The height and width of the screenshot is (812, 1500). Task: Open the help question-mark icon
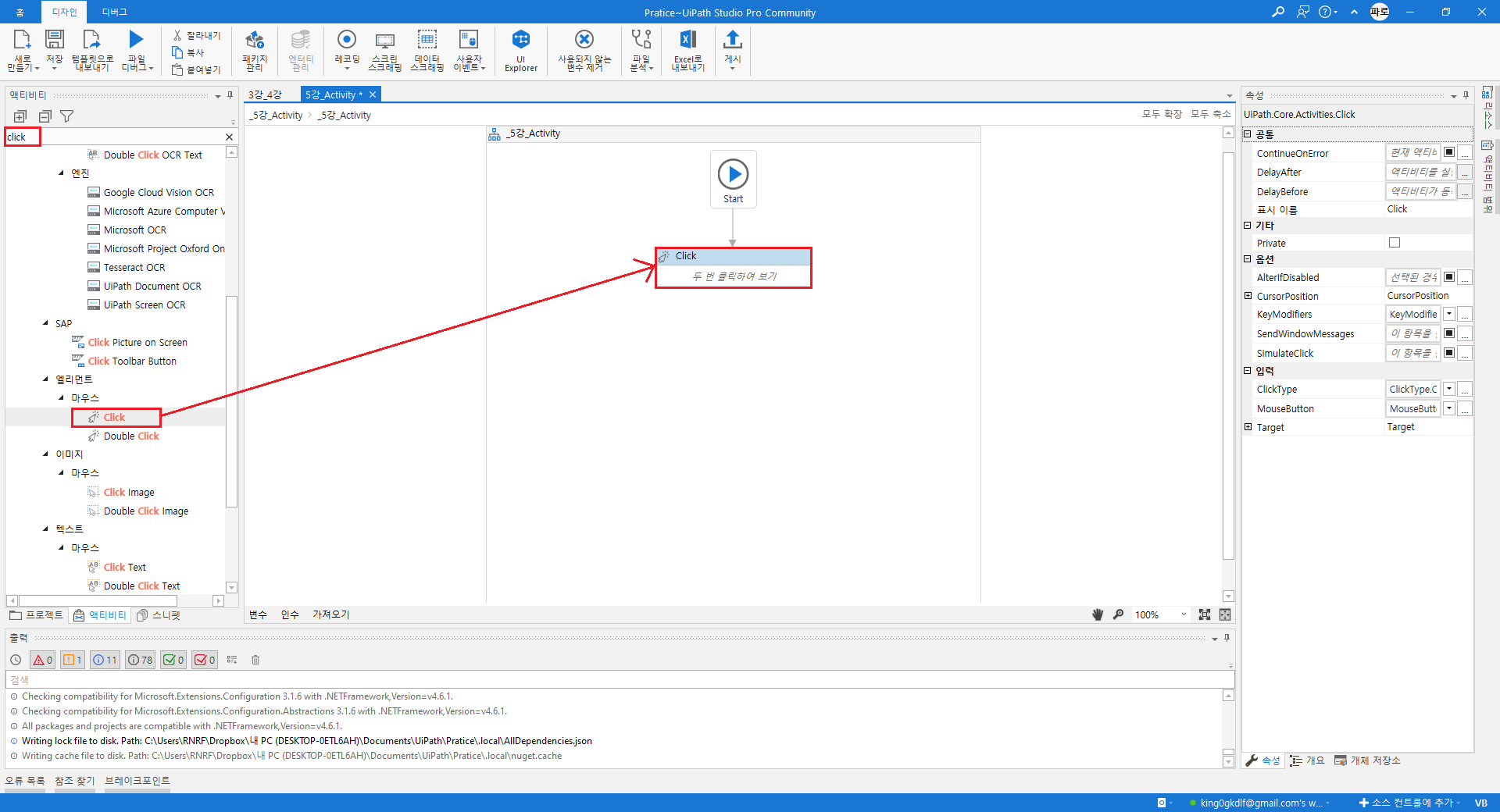[x=1325, y=12]
